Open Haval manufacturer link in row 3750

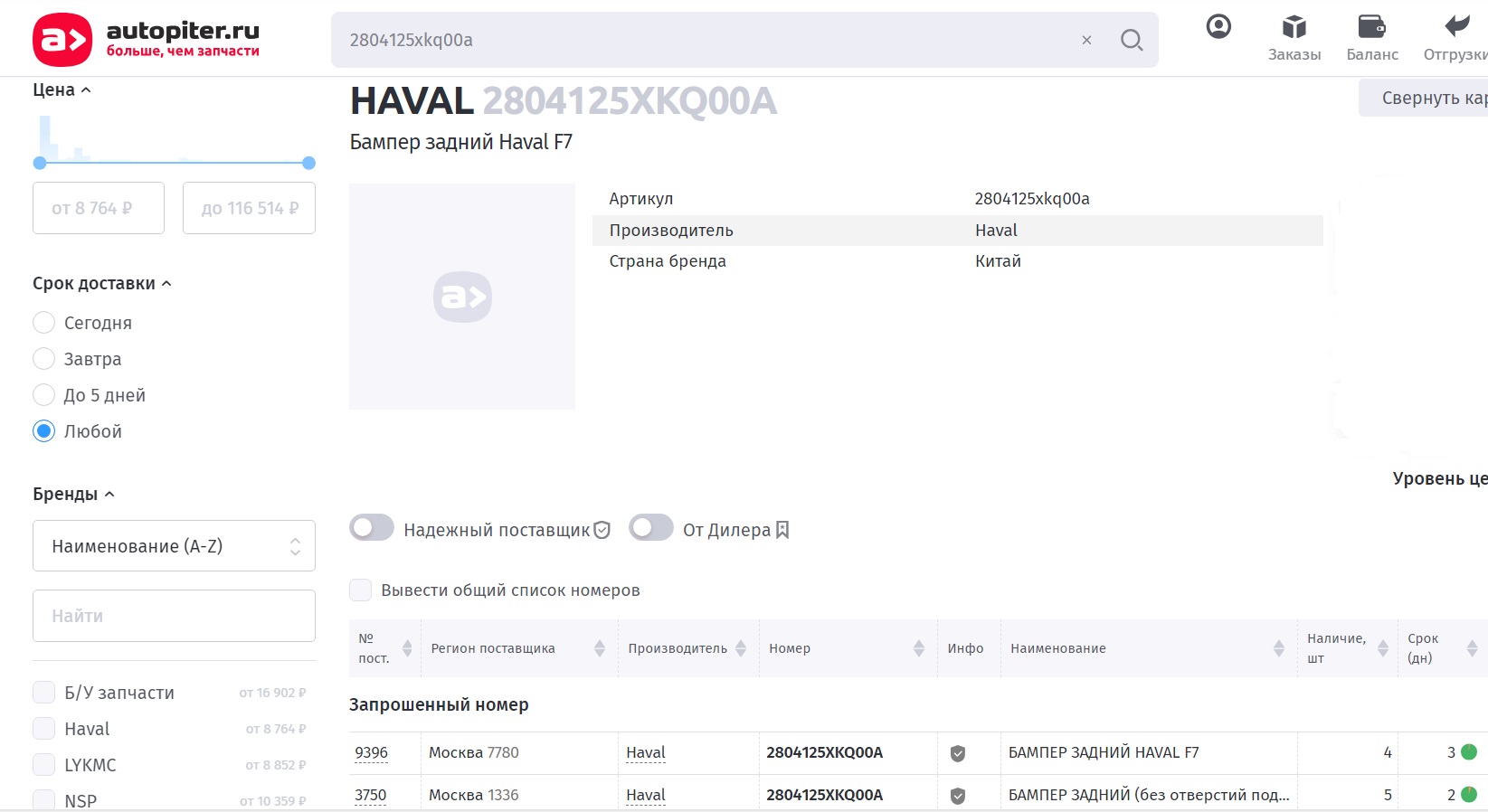(646, 796)
